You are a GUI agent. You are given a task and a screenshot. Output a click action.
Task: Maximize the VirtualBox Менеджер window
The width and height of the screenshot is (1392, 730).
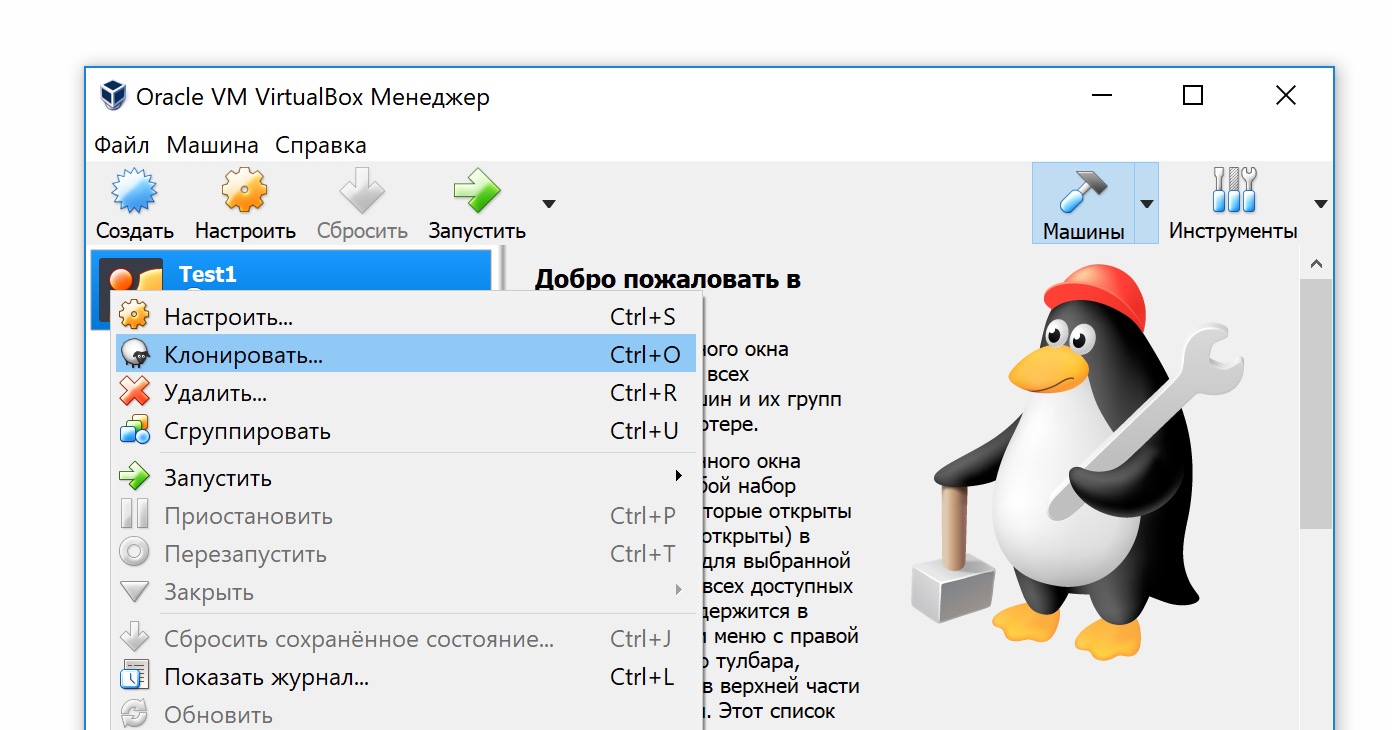click(1193, 95)
